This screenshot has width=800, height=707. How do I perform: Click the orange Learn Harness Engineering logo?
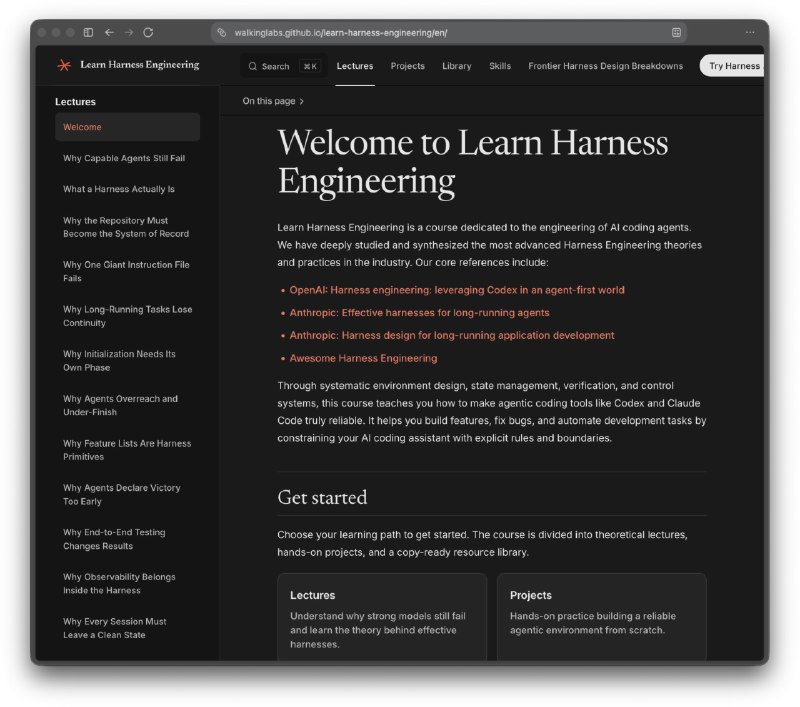click(x=64, y=65)
